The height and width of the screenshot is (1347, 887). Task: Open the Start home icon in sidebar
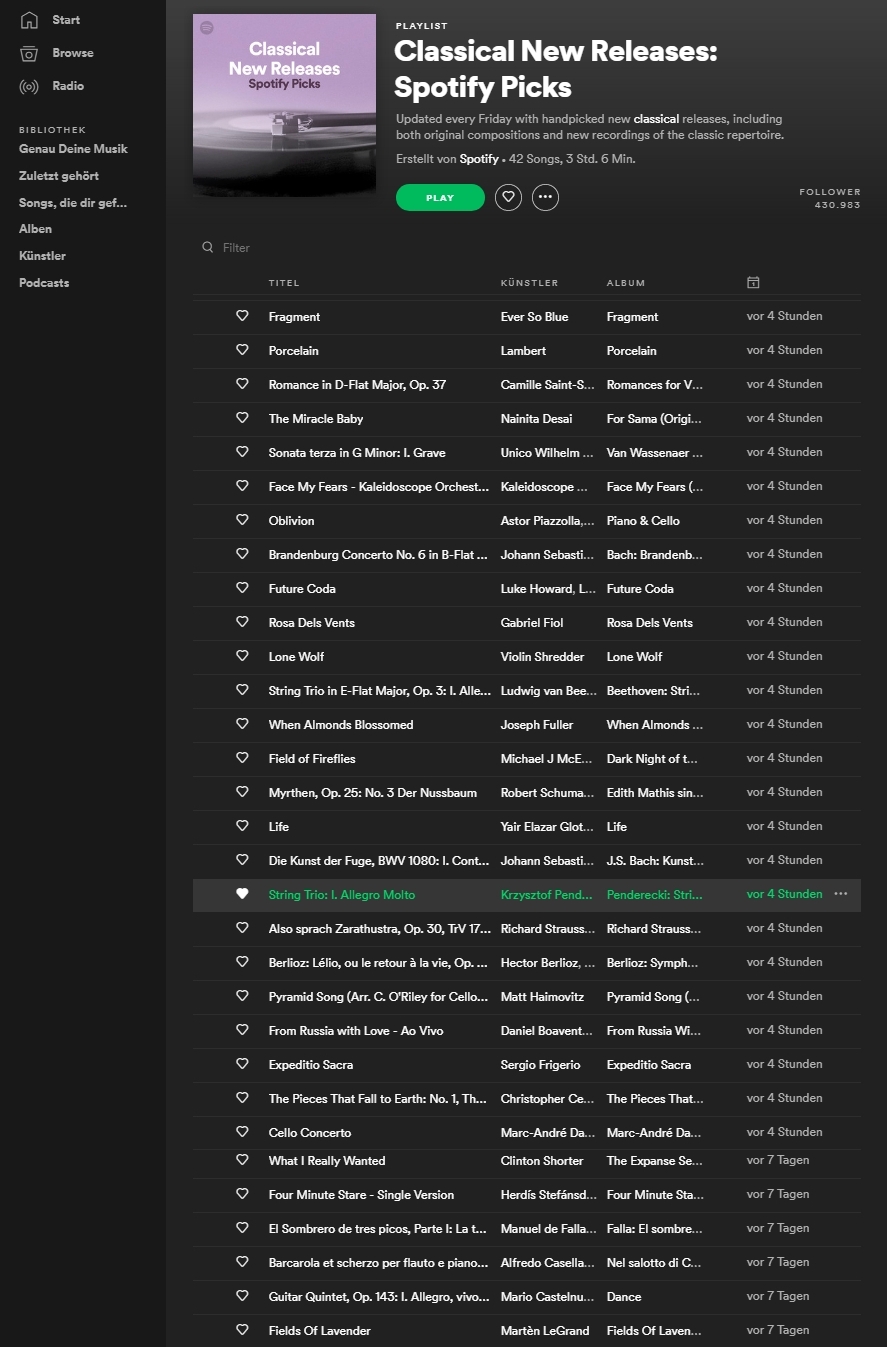pos(29,20)
